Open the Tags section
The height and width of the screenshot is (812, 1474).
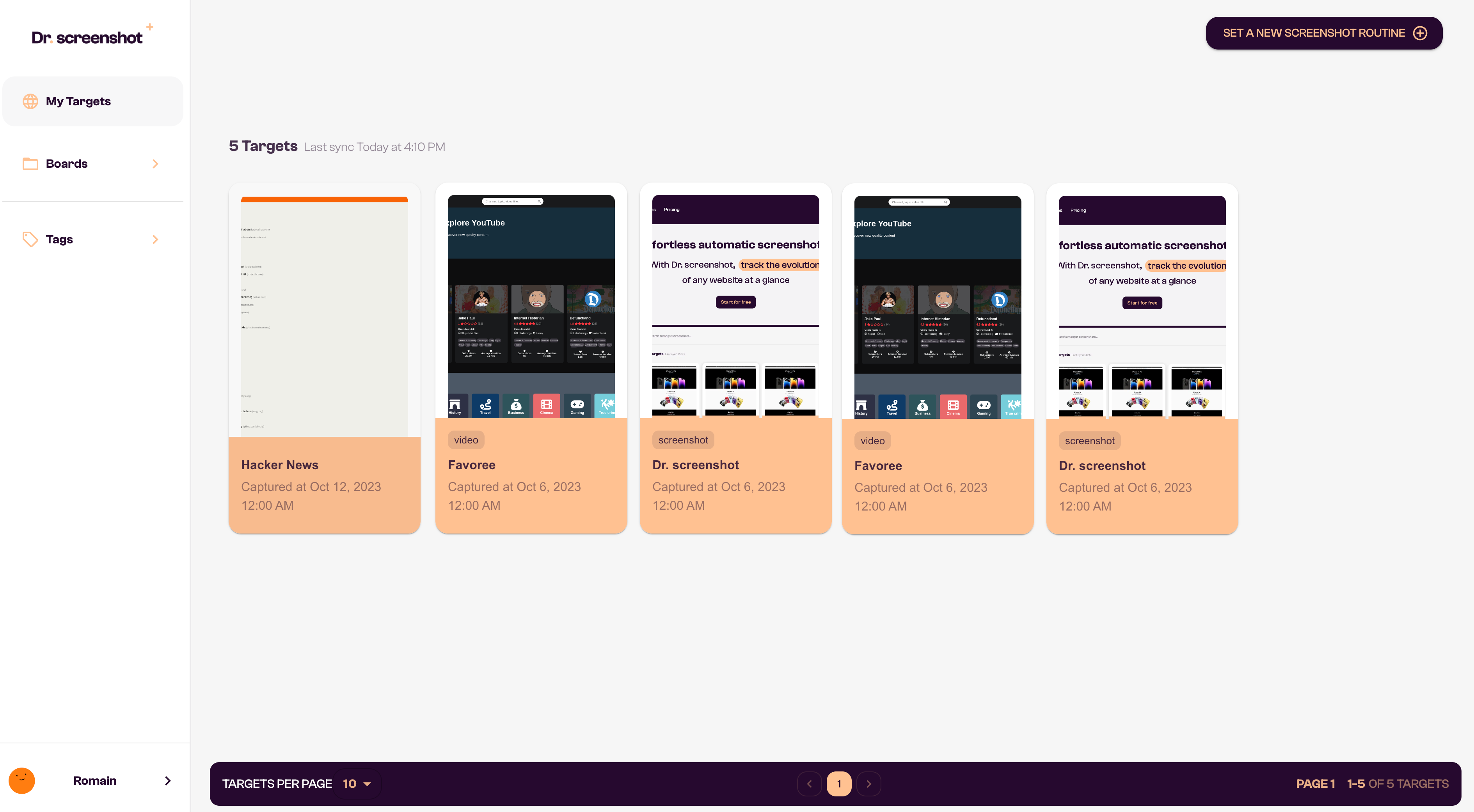tap(93, 239)
